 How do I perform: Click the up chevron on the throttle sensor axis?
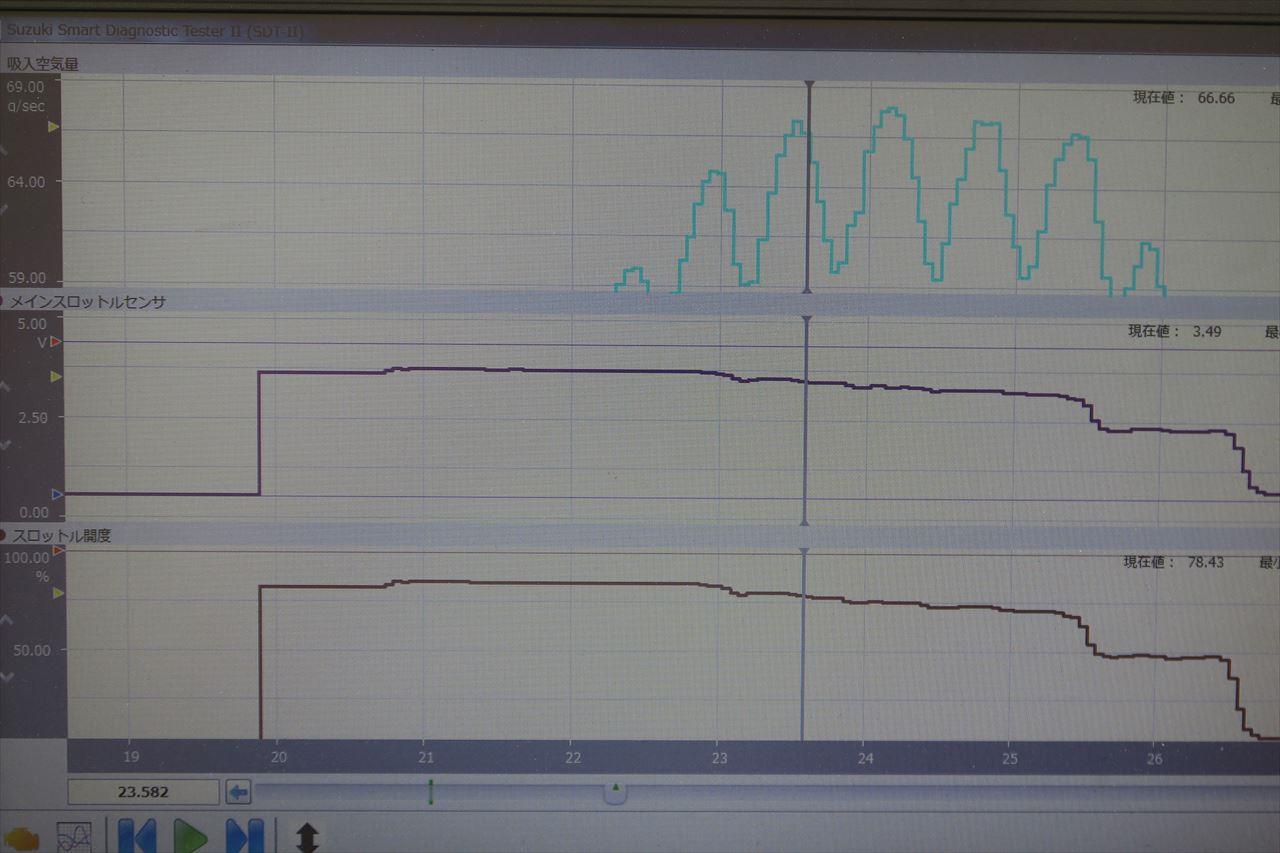coord(4,387)
